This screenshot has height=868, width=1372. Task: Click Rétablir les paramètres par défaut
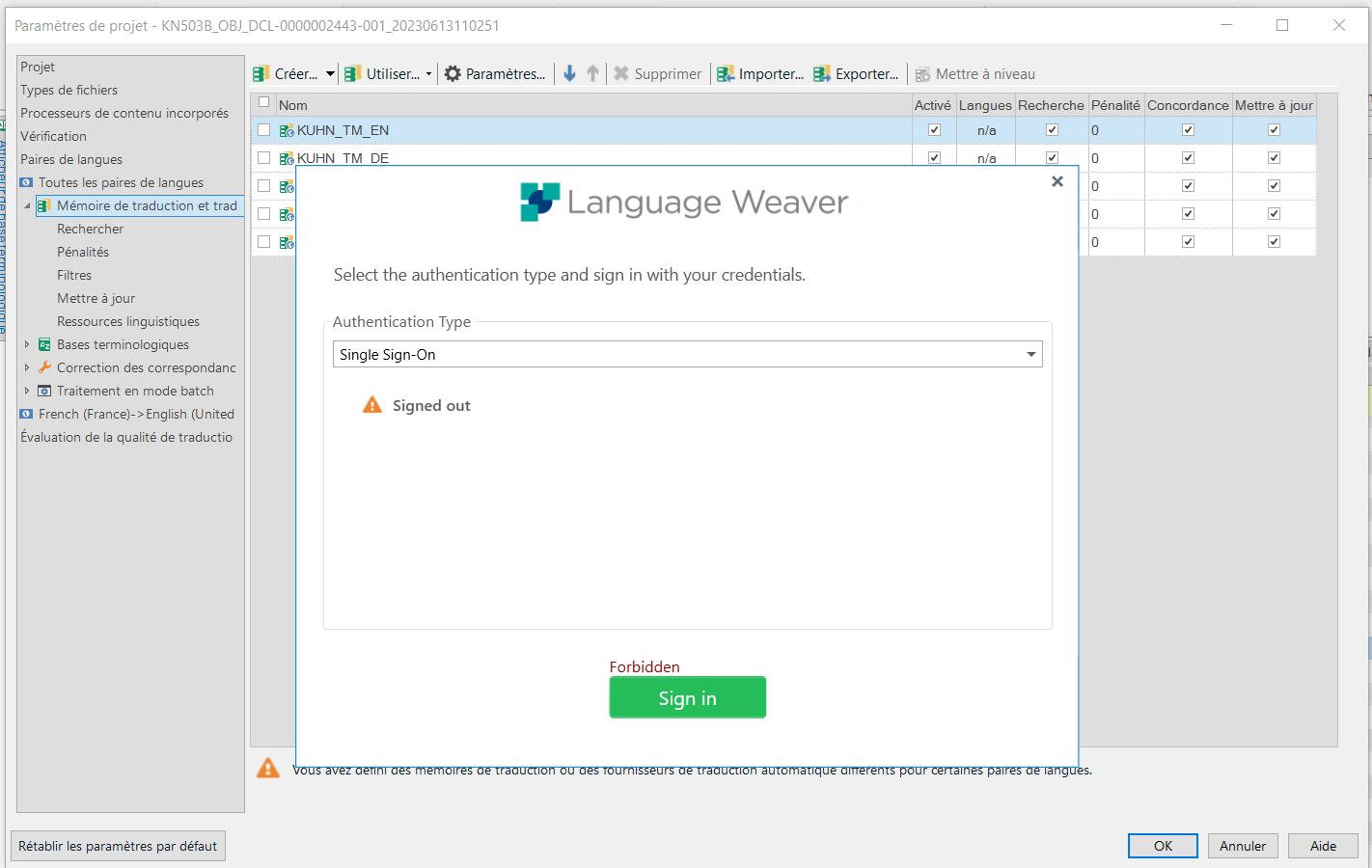(x=117, y=846)
